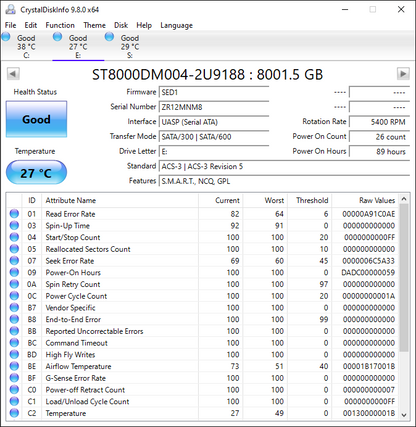Minimize the CrystalDiskInfo window
416x427 pixels.
pyautogui.click(x=345, y=9)
